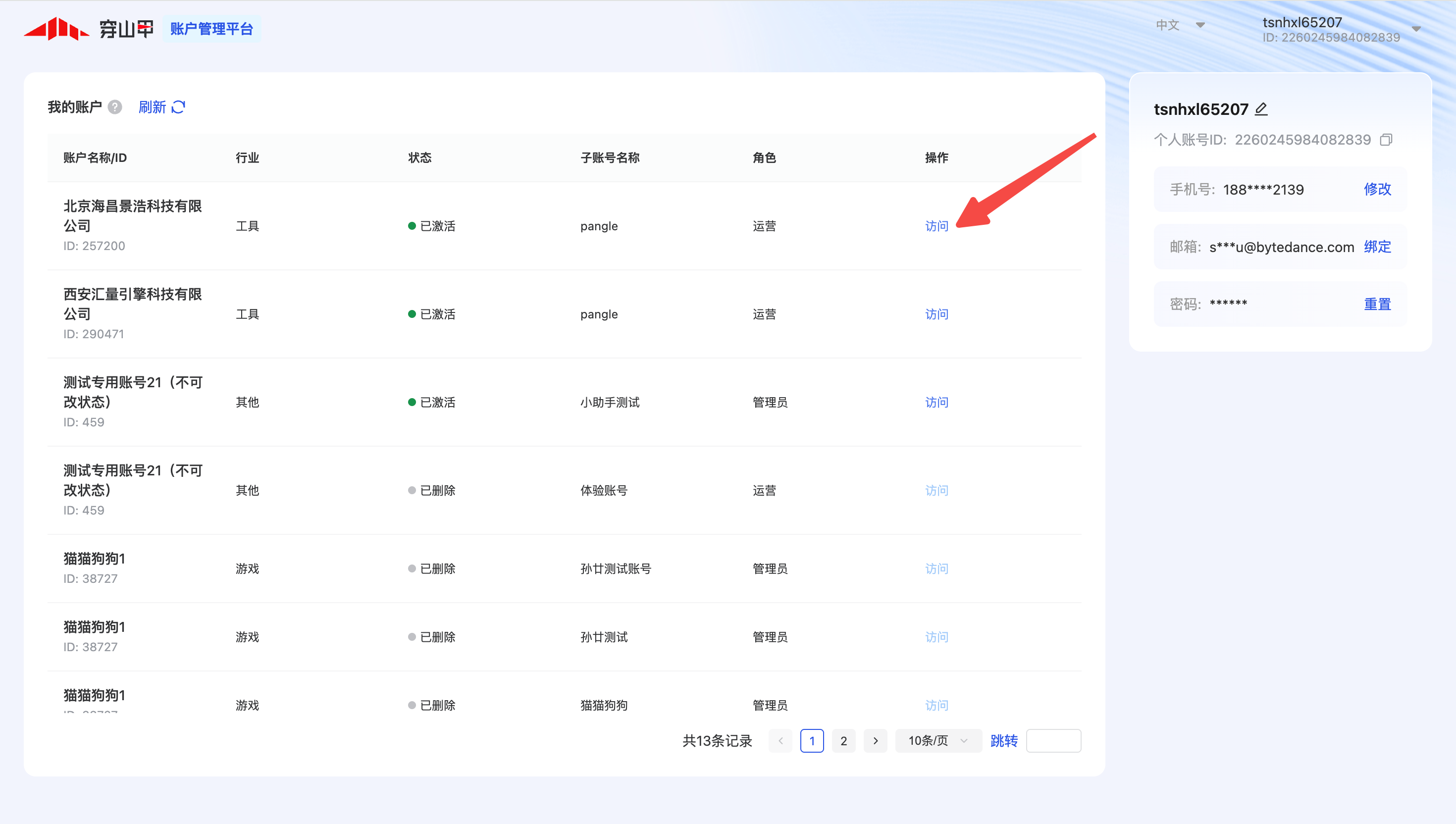Click the refresh circular arrow icon
This screenshot has height=824, width=1456.
pos(178,107)
